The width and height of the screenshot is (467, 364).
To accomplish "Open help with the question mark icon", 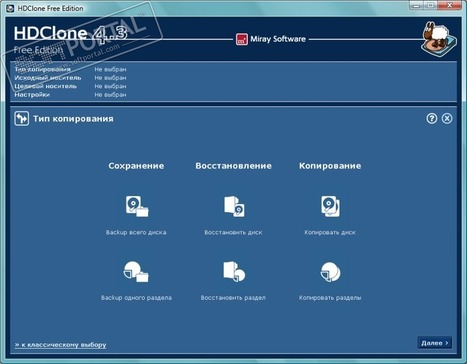I will [432, 118].
